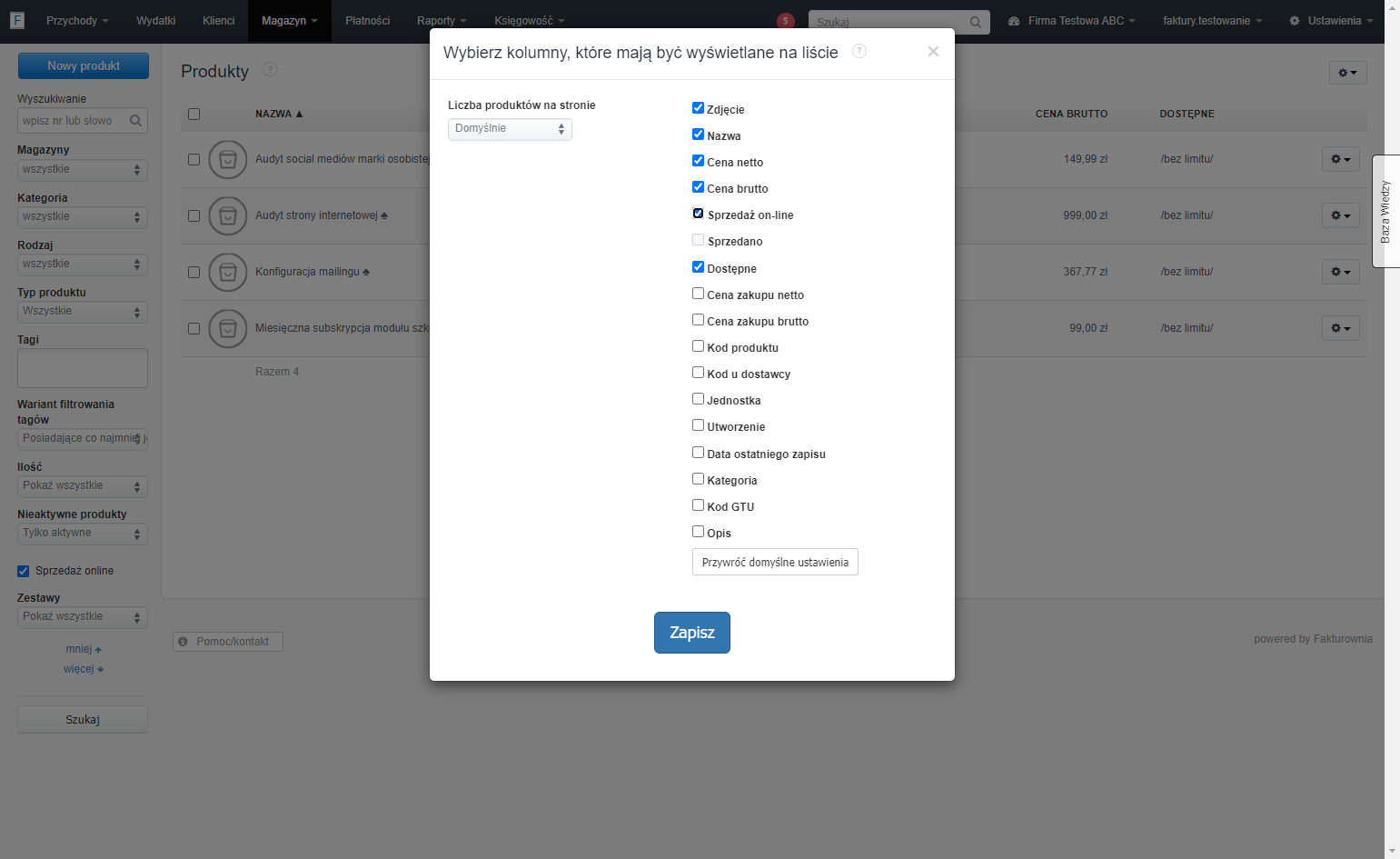Click the Tagi input field

83,368
